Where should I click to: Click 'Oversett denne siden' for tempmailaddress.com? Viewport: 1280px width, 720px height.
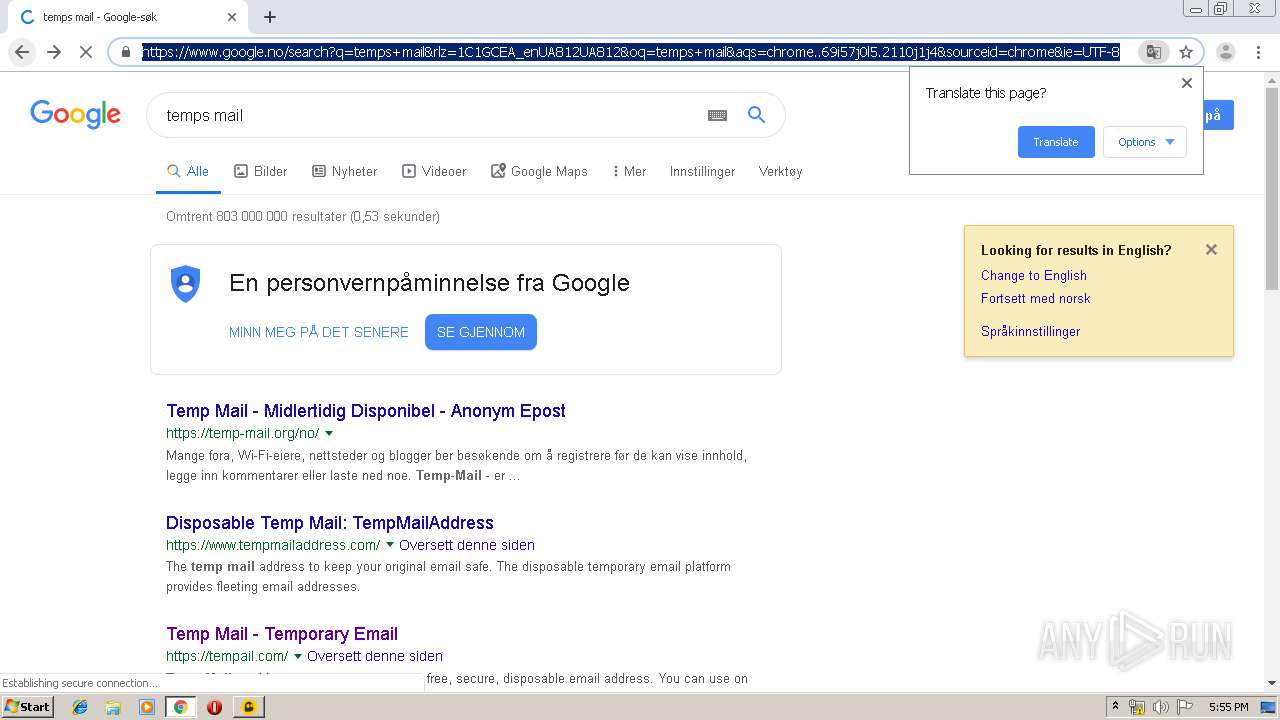(467, 545)
